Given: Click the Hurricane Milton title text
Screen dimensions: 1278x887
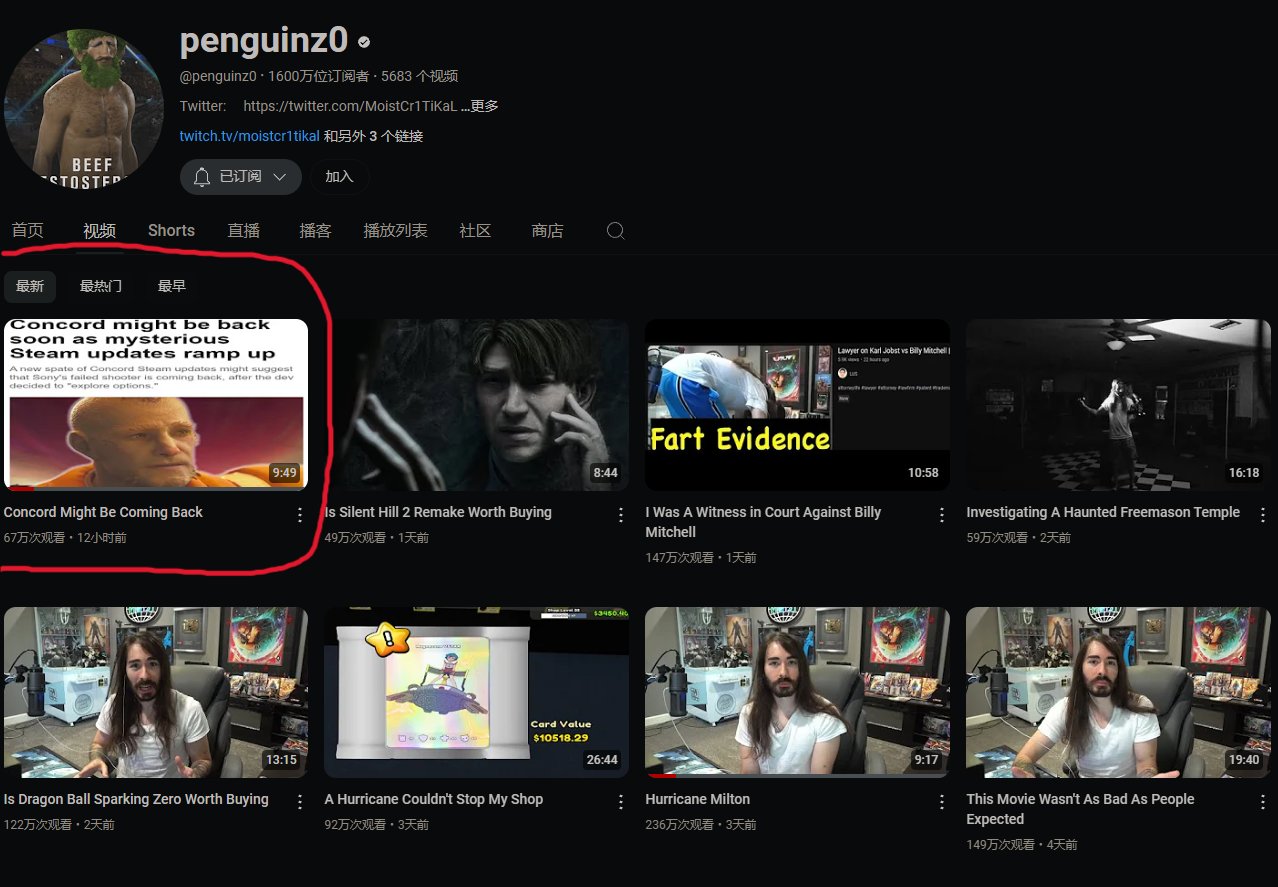Looking at the screenshot, I should [x=697, y=799].
